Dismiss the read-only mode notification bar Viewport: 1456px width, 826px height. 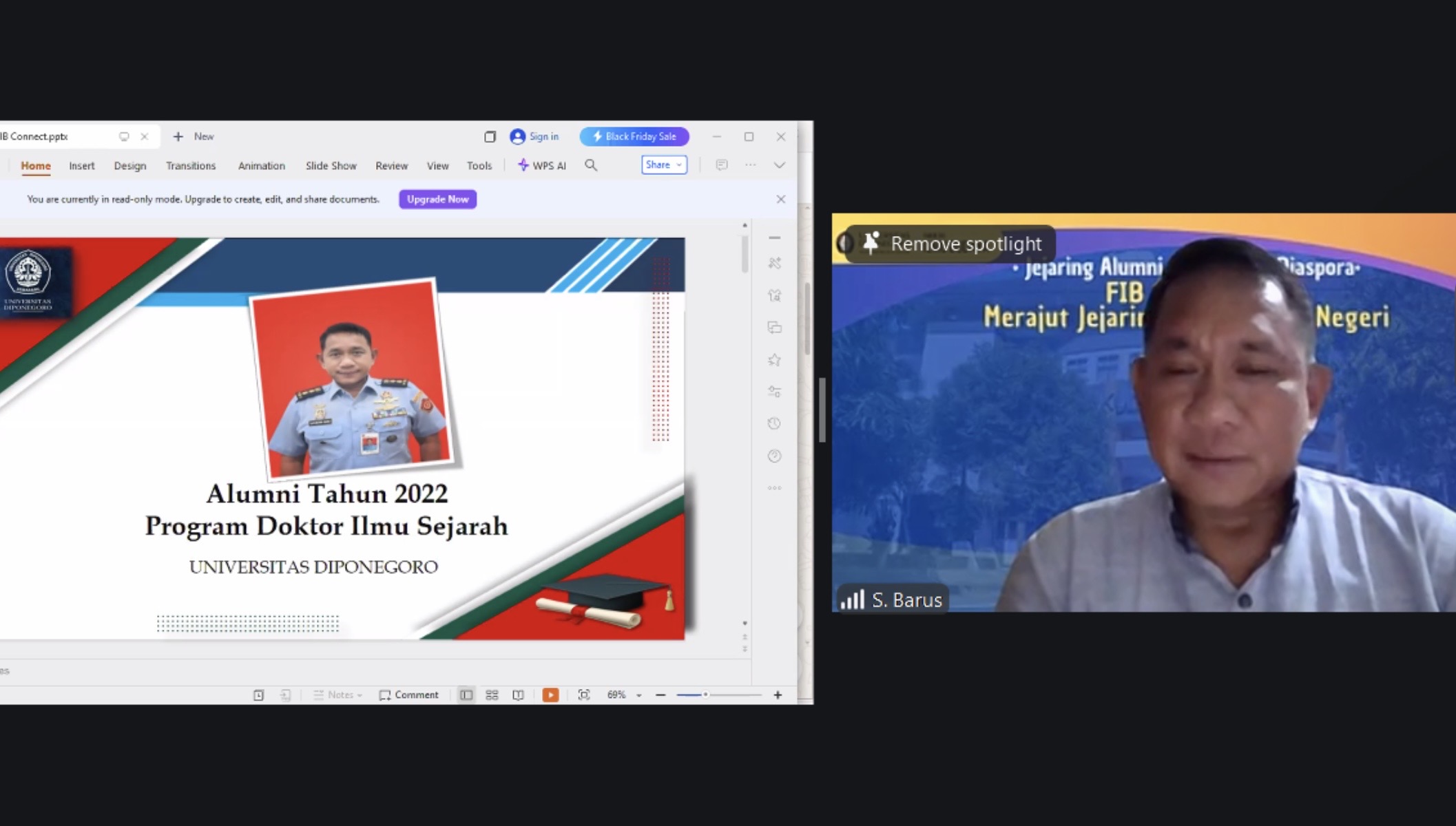[780, 200]
